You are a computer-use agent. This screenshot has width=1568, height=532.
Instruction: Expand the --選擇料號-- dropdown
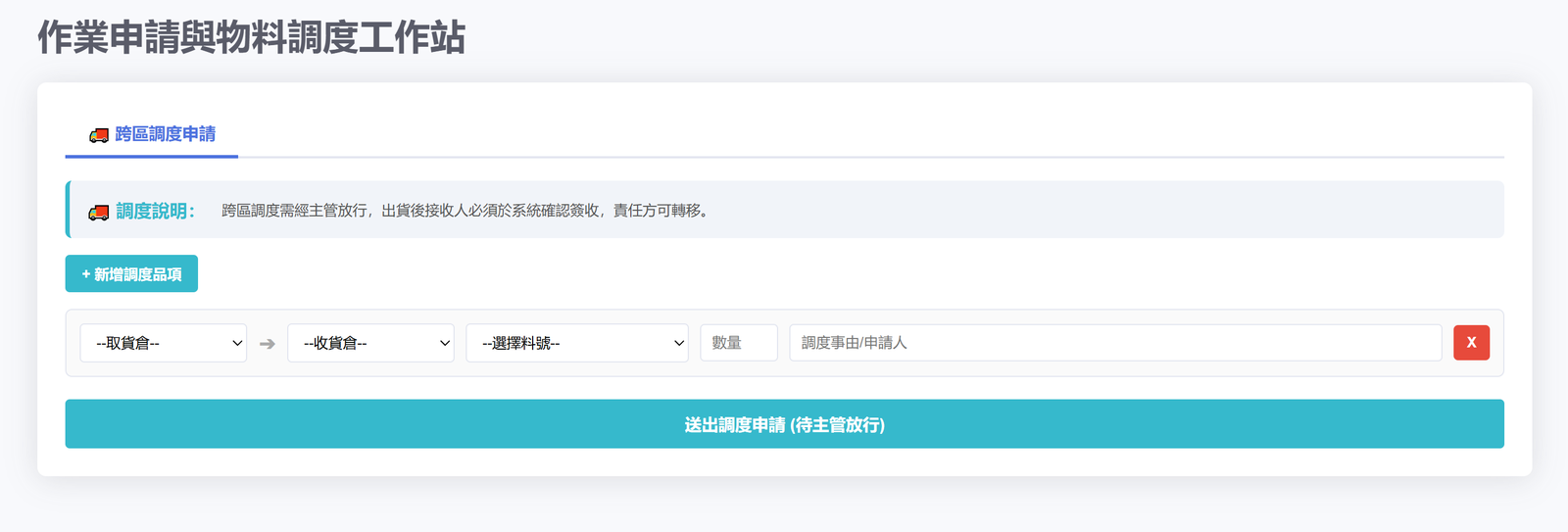[x=577, y=343]
